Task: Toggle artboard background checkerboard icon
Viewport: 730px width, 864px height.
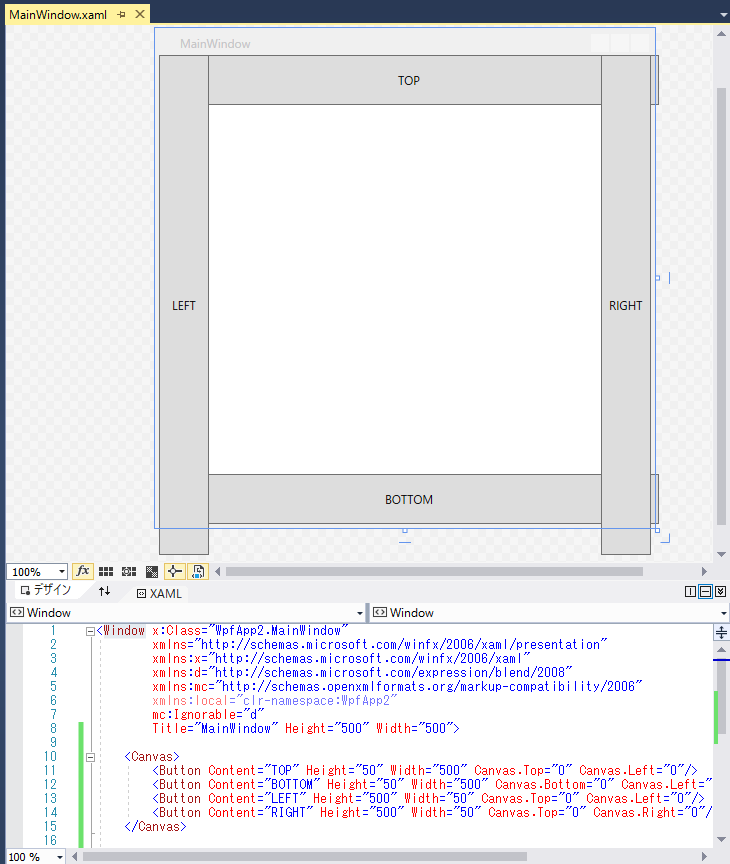Action: 152,571
